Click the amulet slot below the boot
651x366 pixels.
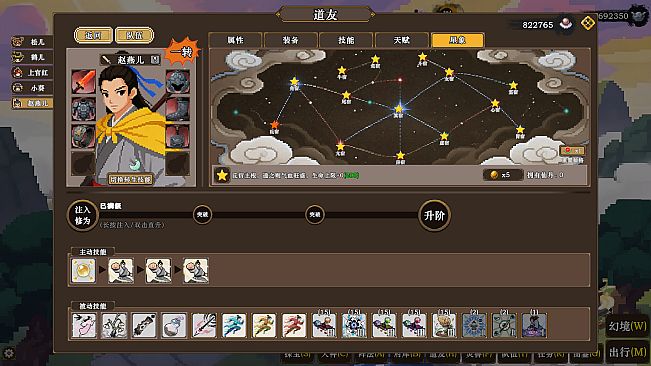178,137
